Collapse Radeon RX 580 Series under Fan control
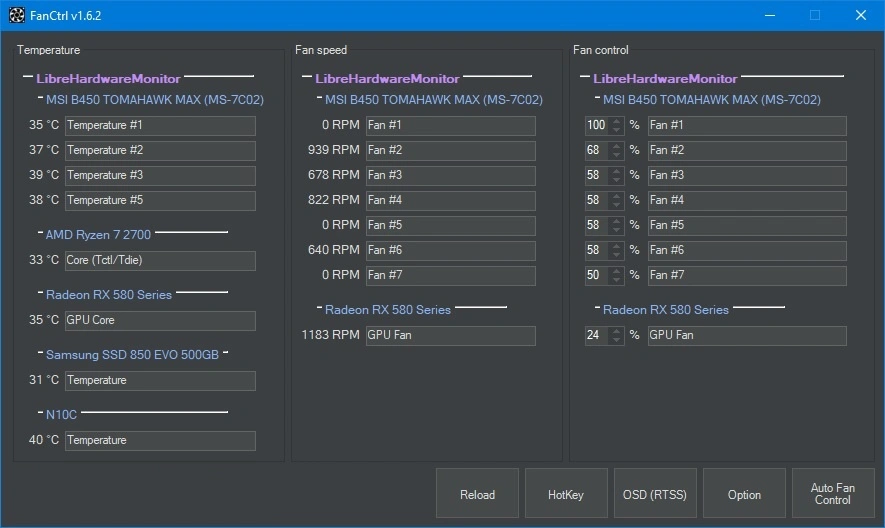This screenshot has width=885, height=528. click(597, 308)
